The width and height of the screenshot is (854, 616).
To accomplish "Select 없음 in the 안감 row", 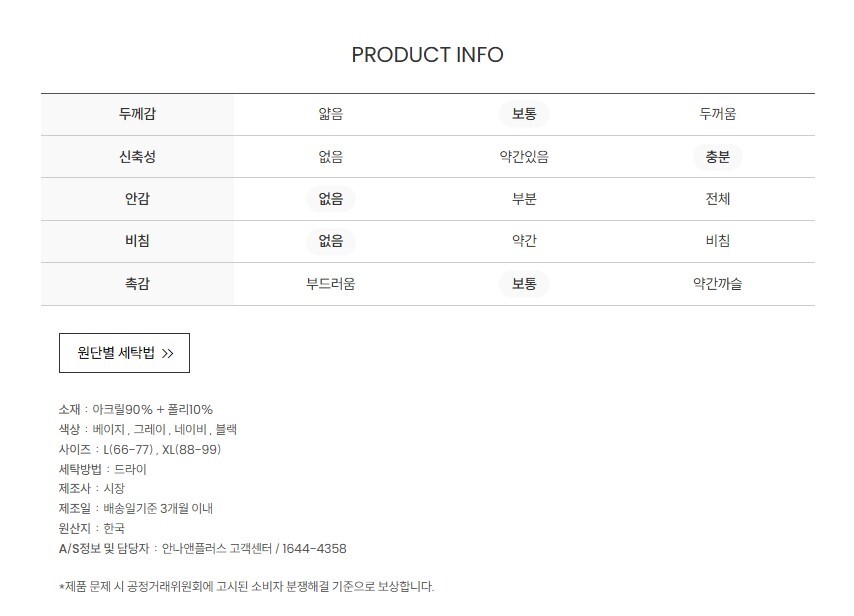I will (330, 199).
